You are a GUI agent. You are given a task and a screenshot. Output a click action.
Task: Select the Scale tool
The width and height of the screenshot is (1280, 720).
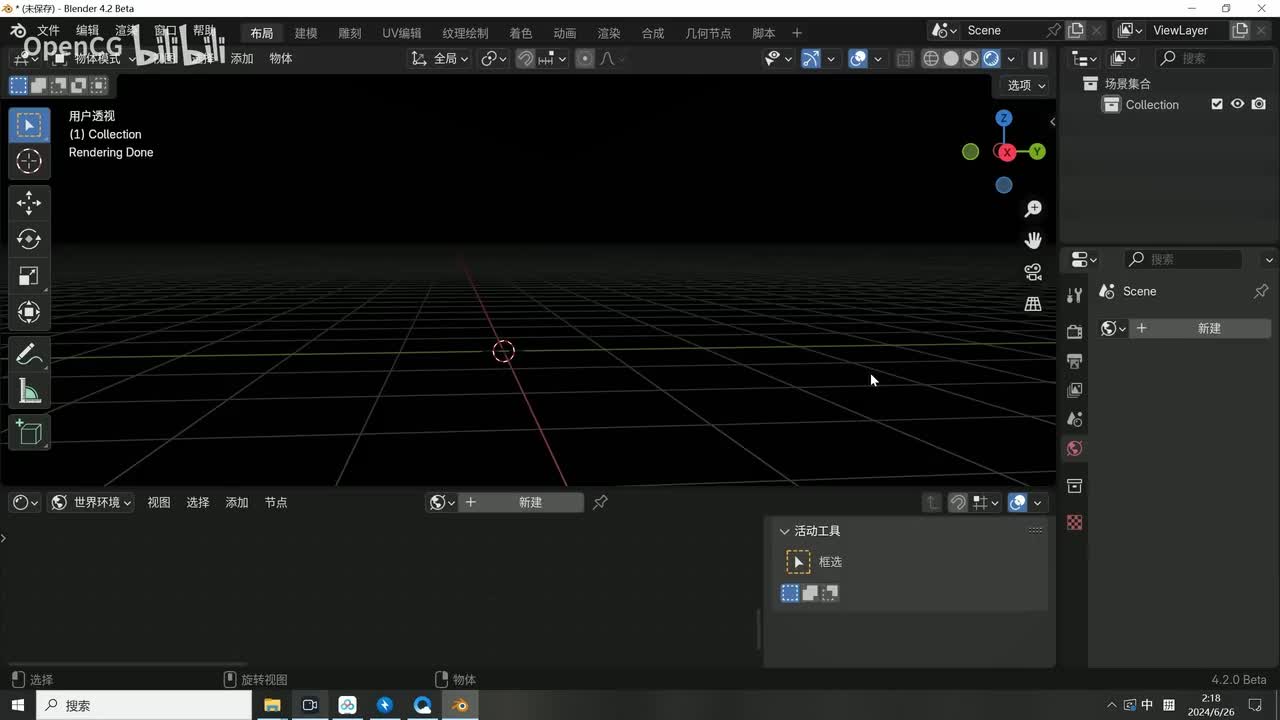[29, 276]
